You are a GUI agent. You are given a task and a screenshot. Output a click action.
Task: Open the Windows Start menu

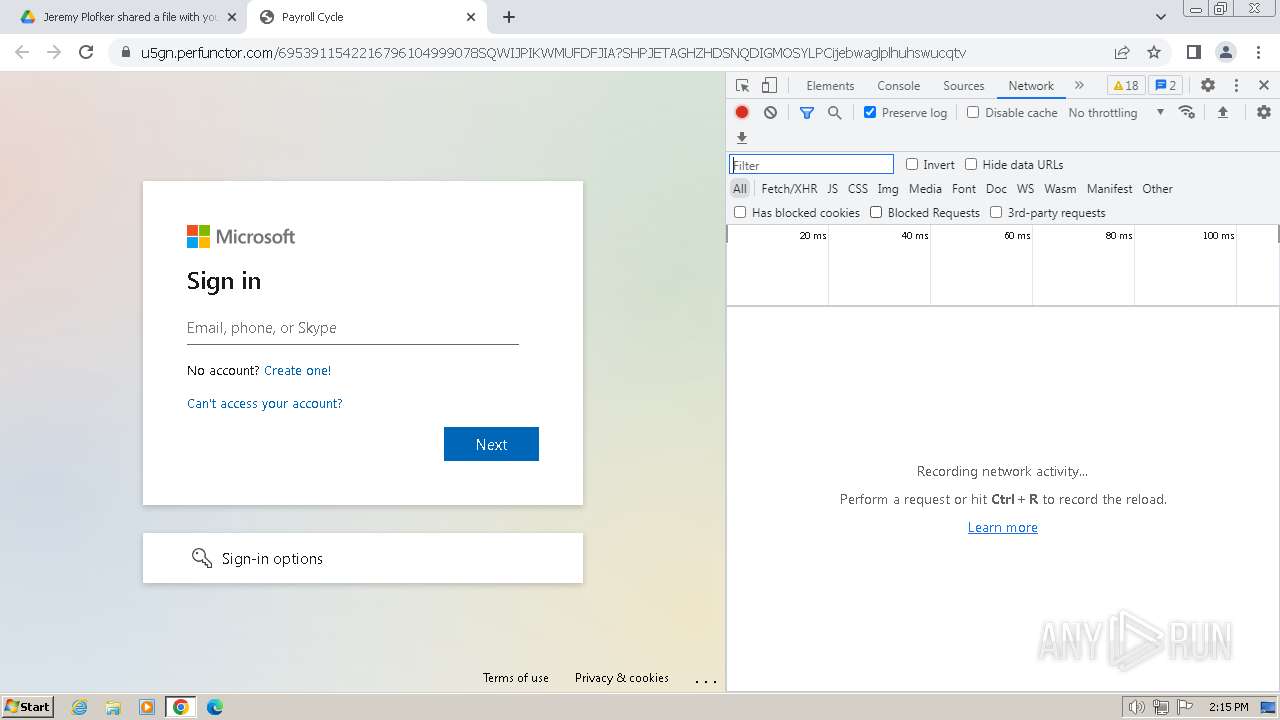click(x=28, y=707)
